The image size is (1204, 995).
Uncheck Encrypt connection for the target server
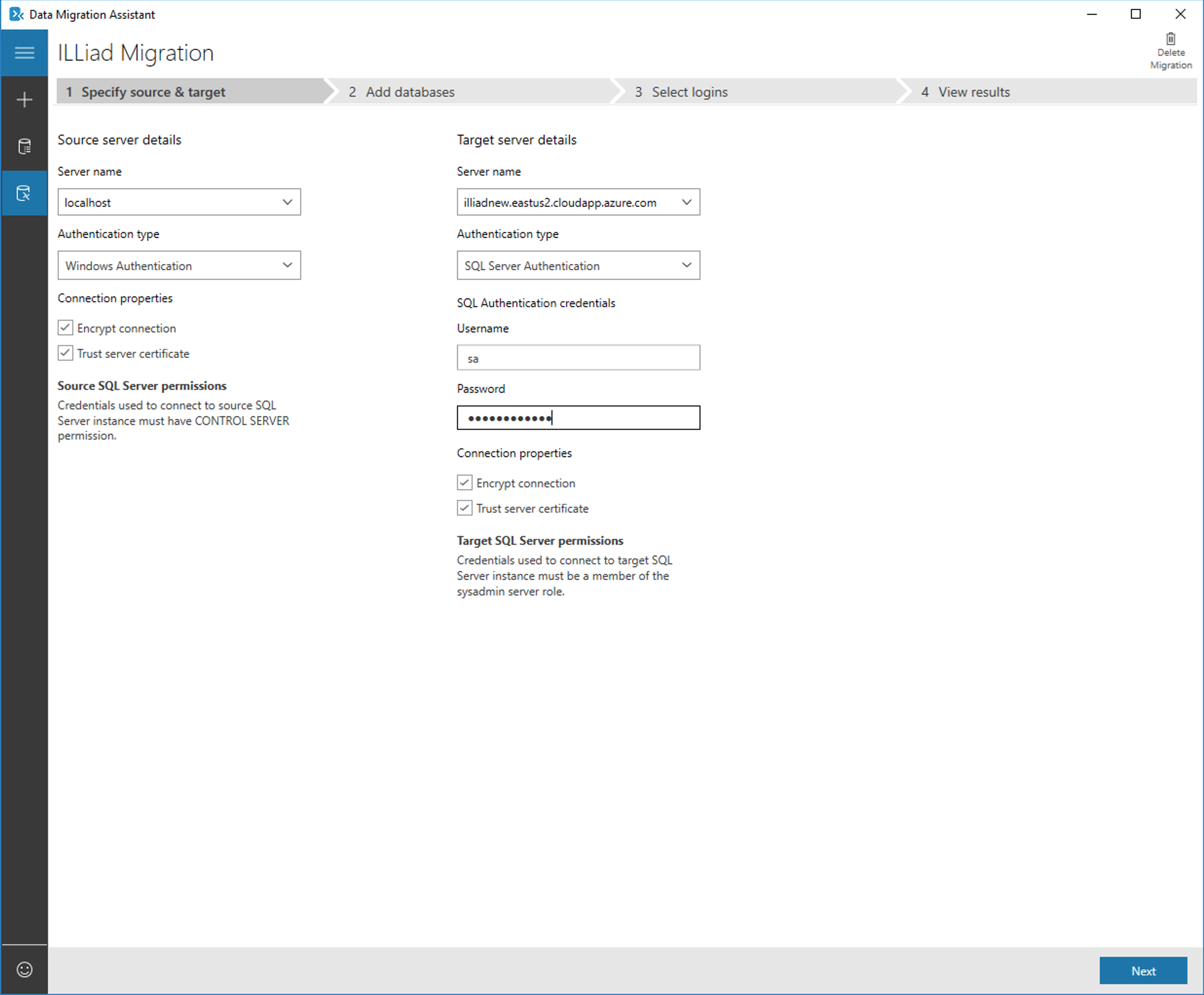(464, 482)
